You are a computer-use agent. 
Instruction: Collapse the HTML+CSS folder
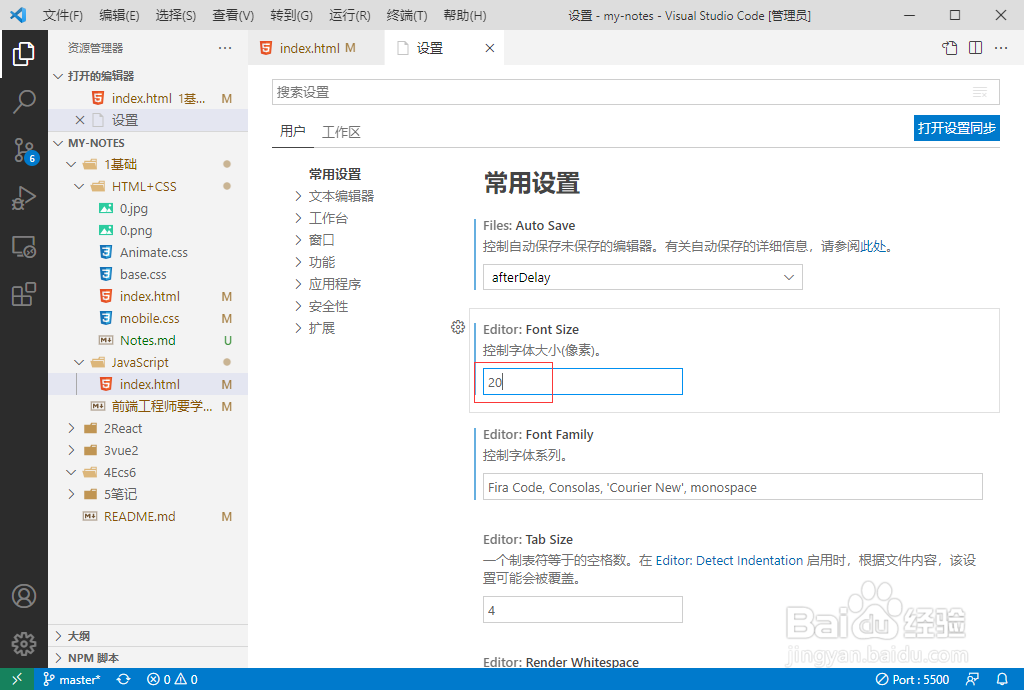(79, 187)
